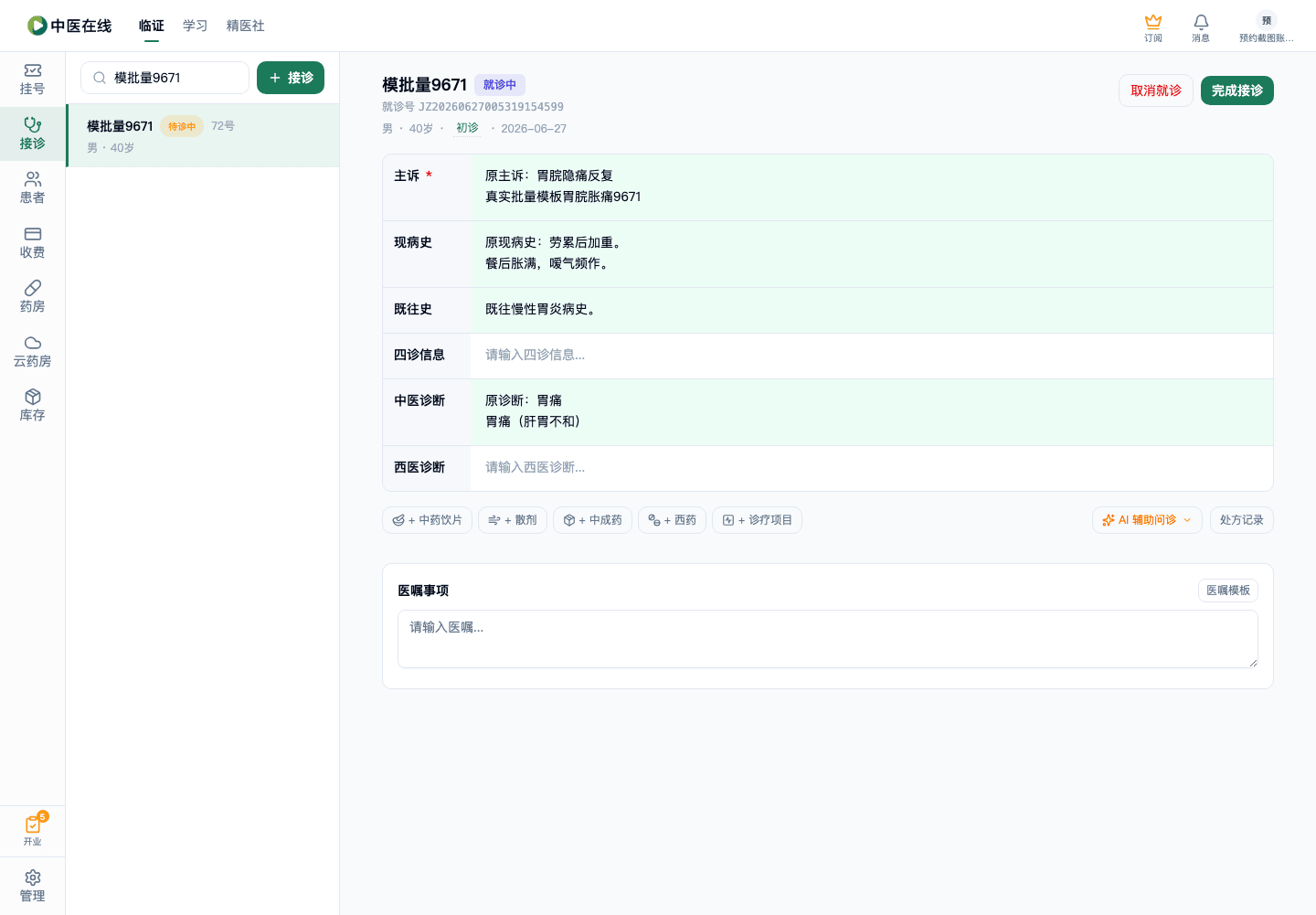Image resolution: width=1316 pixels, height=915 pixels.
Task: Click the 就诊中 status badge
Action: (x=500, y=84)
